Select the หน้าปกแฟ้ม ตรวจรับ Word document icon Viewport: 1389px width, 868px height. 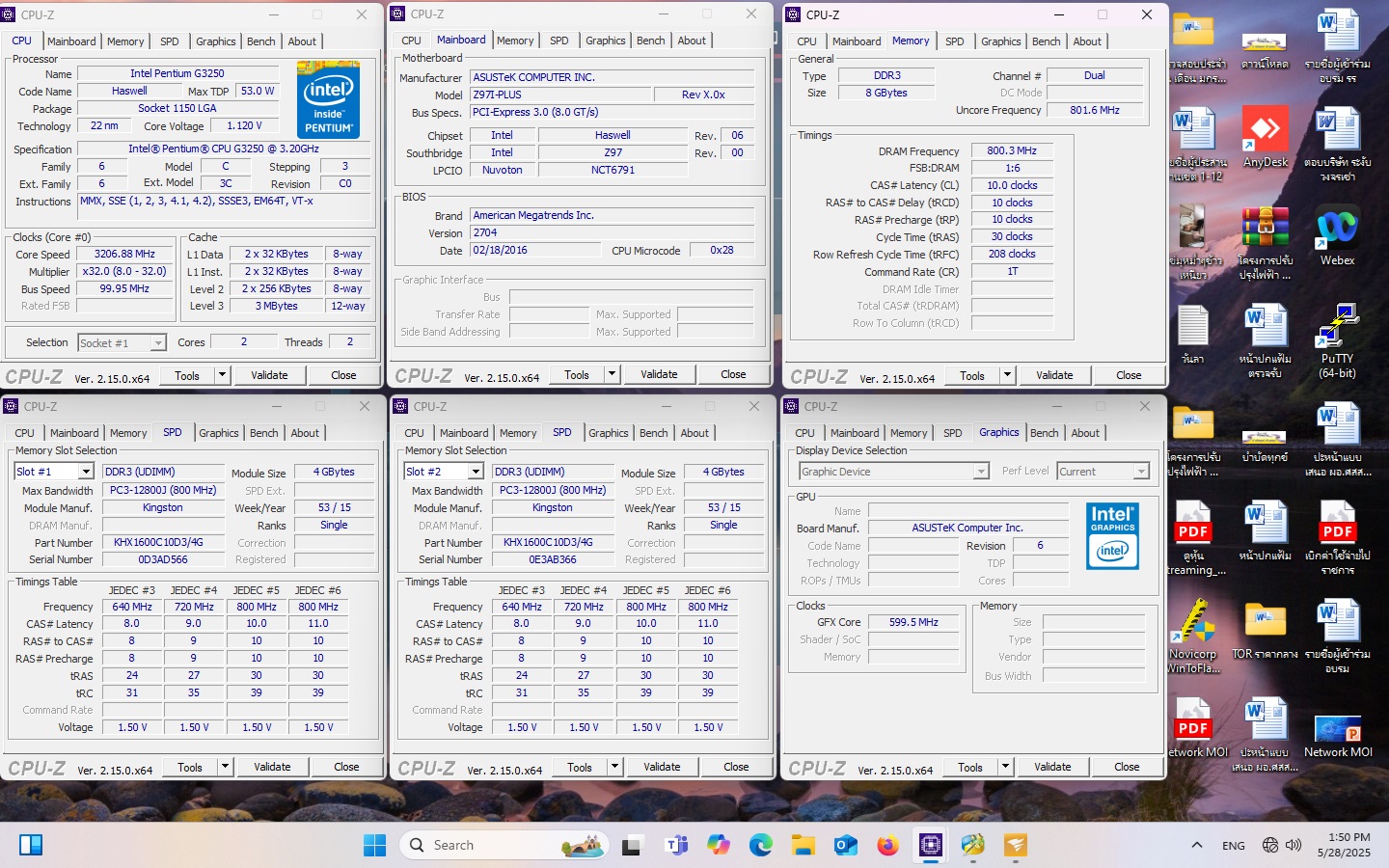click(x=1265, y=341)
